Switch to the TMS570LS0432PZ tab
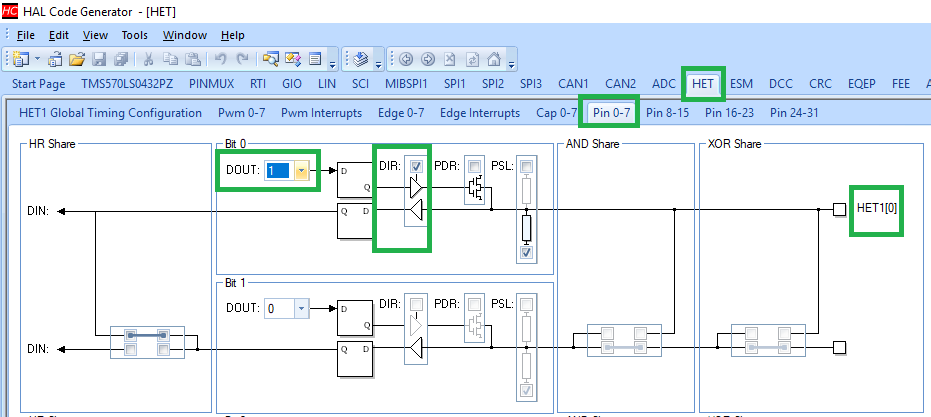 point(127,84)
